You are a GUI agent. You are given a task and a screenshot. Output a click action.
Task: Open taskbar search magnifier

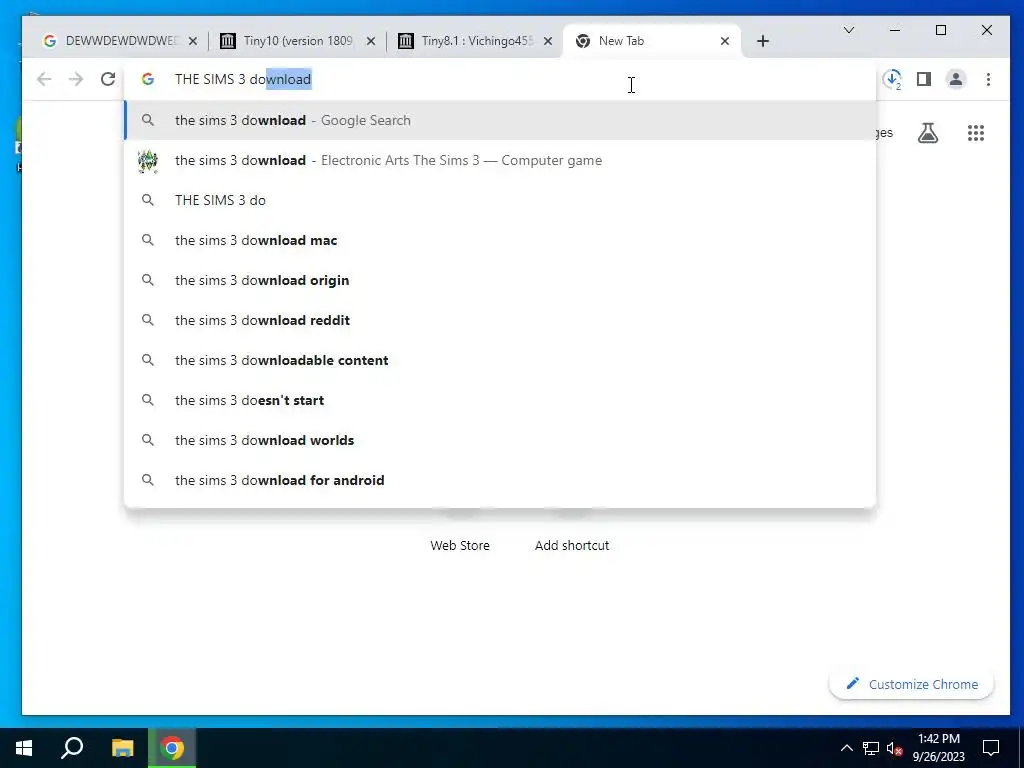click(x=72, y=748)
